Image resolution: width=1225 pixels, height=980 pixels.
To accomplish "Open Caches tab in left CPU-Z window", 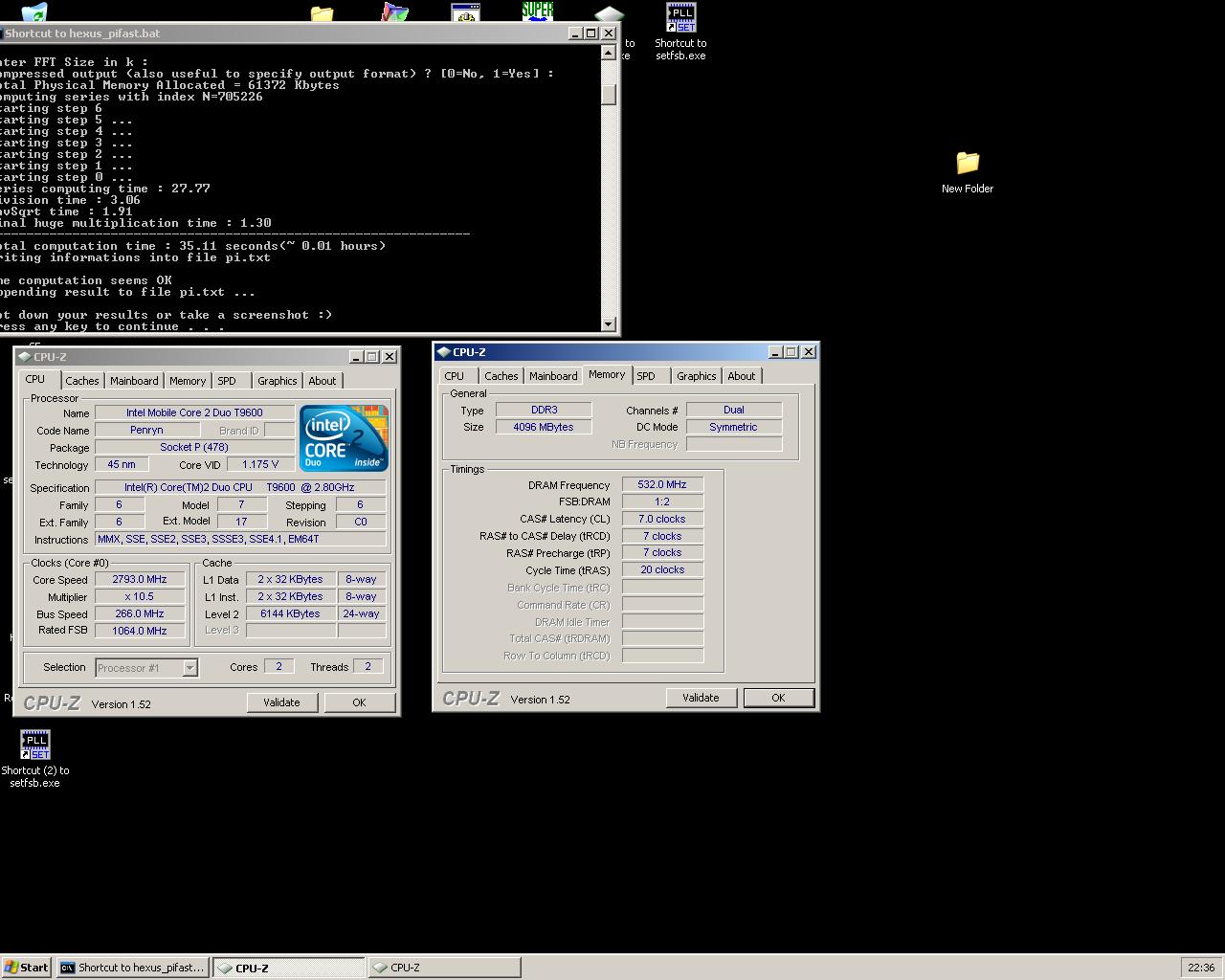I will point(82,381).
